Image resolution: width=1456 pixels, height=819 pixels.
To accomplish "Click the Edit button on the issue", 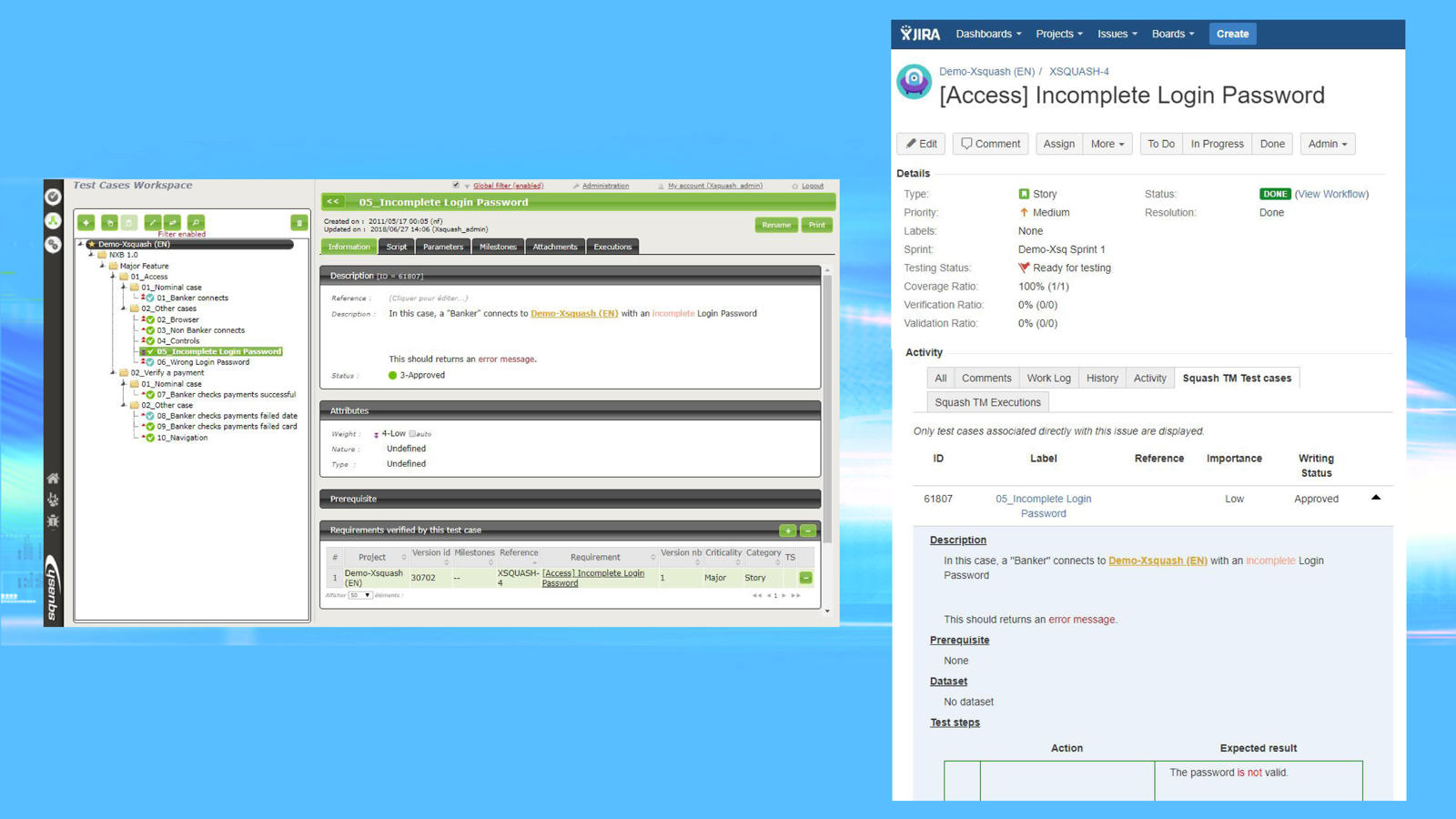I will (921, 144).
